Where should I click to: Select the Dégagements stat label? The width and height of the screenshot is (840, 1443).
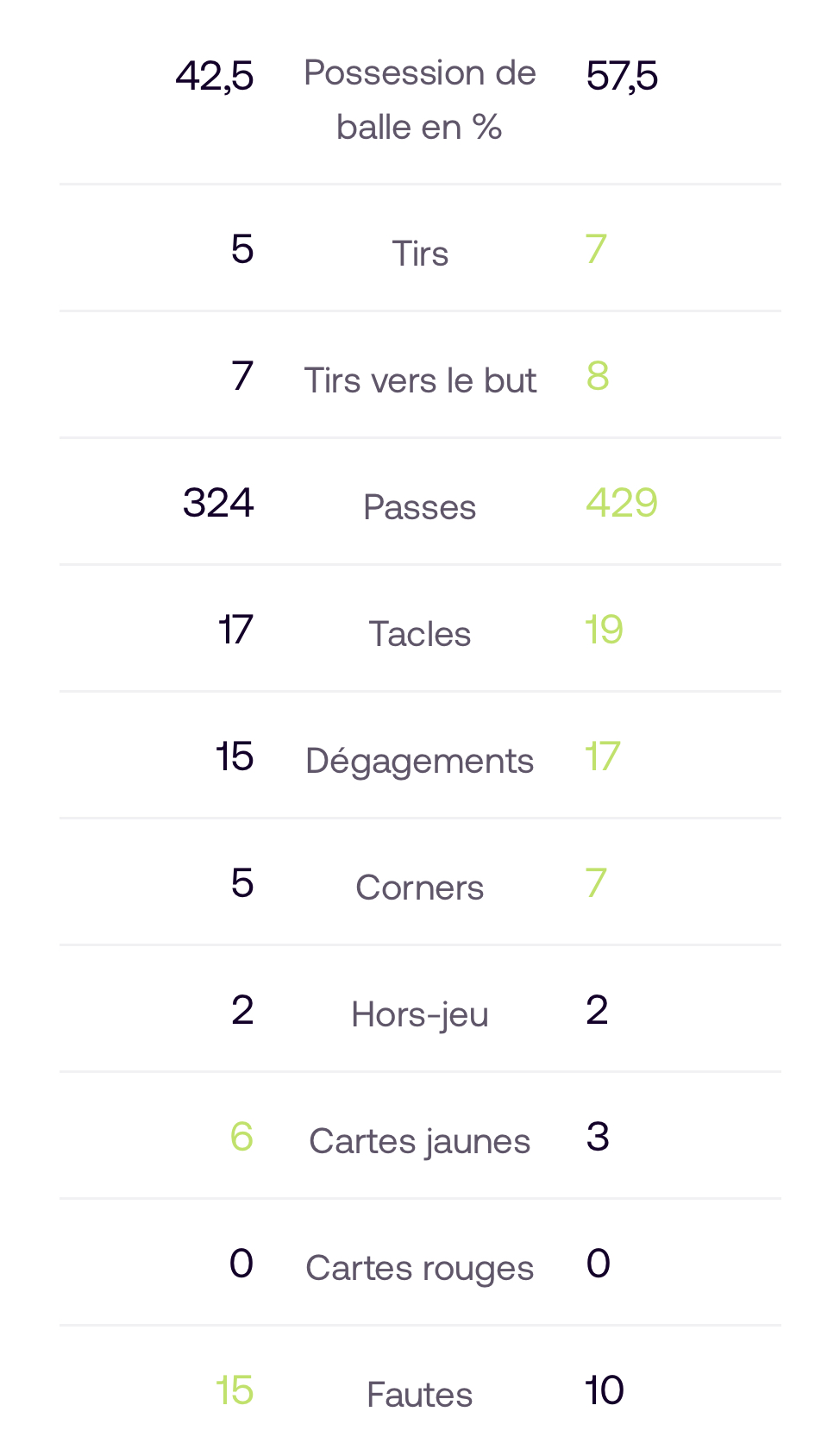pos(420,761)
